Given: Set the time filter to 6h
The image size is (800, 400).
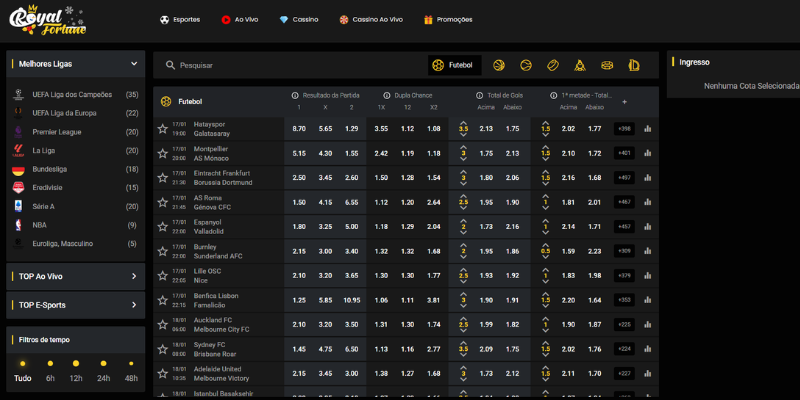Looking at the screenshot, I should click(x=50, y=370).
